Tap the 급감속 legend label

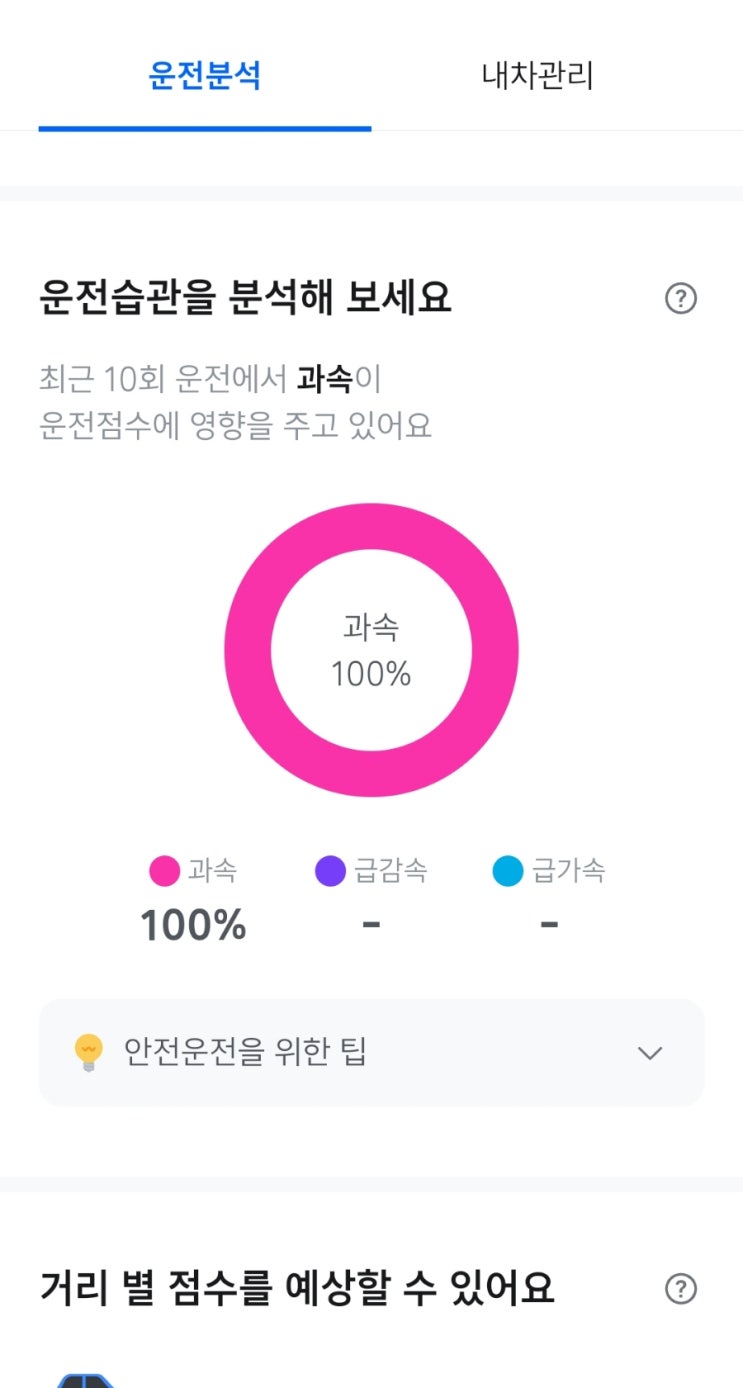coord(391,871)
